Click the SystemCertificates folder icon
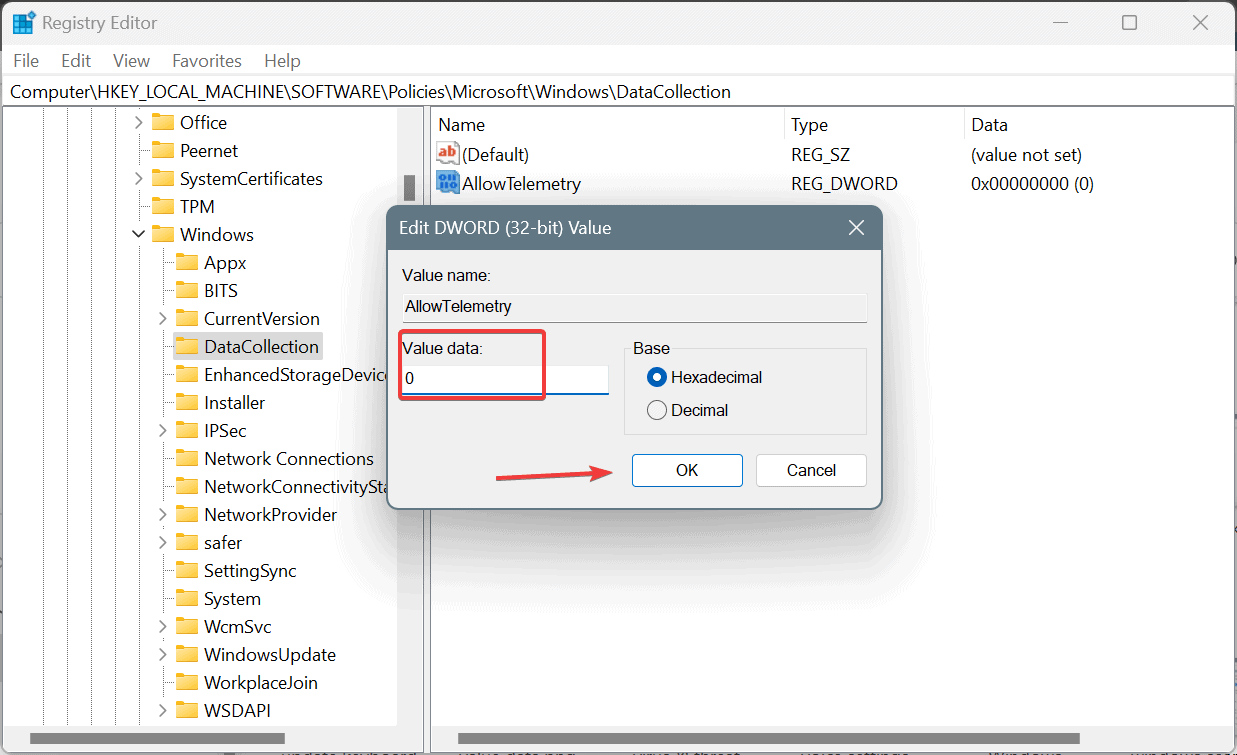 tap(163, 178)
